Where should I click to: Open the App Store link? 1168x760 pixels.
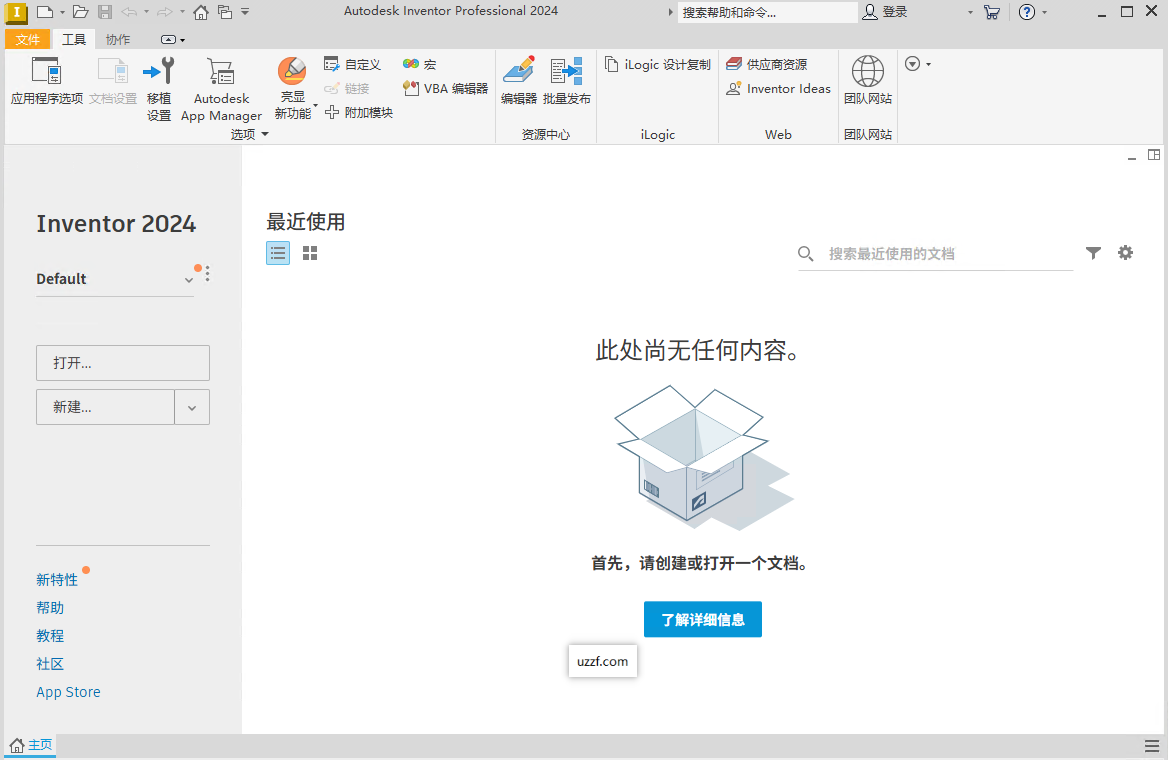[68, 691]
